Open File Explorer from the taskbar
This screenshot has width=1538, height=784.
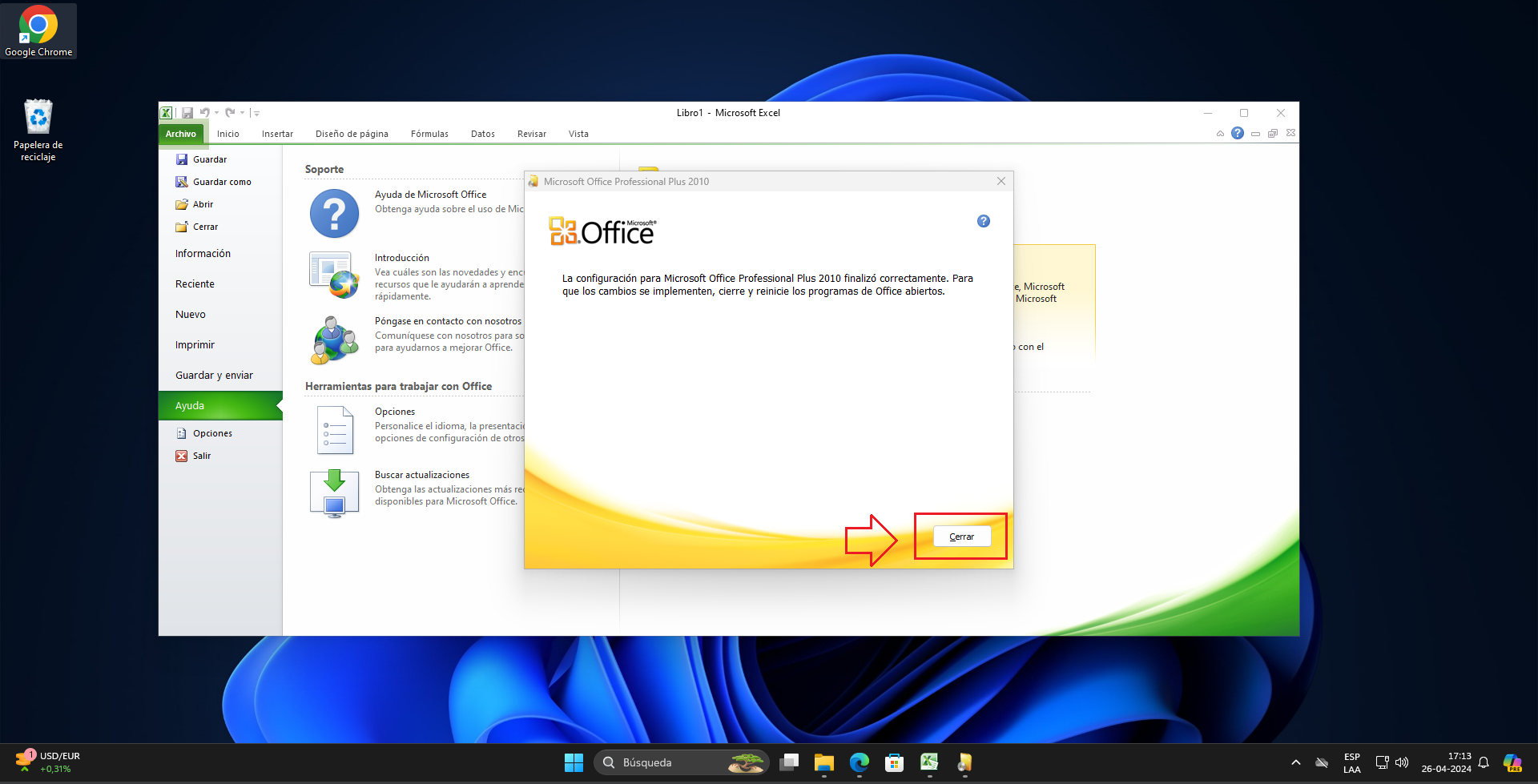(824, 762)
